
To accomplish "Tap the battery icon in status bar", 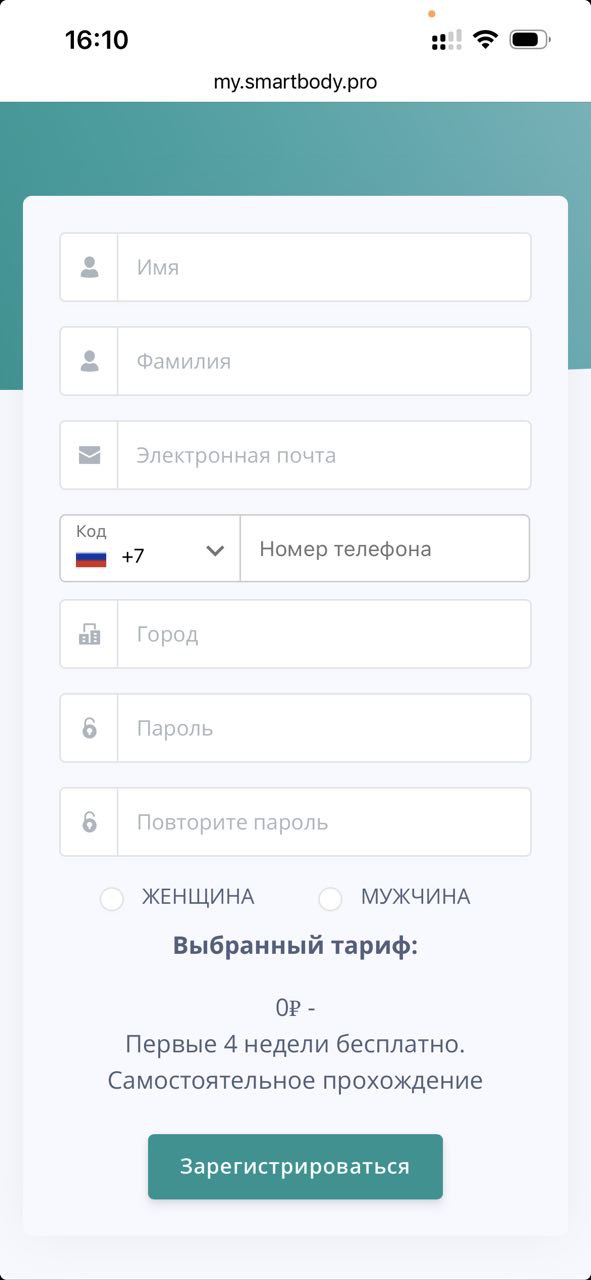I will coord(530,40).
